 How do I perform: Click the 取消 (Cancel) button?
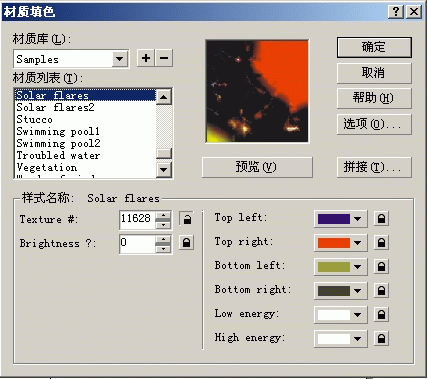click(374, 73)
